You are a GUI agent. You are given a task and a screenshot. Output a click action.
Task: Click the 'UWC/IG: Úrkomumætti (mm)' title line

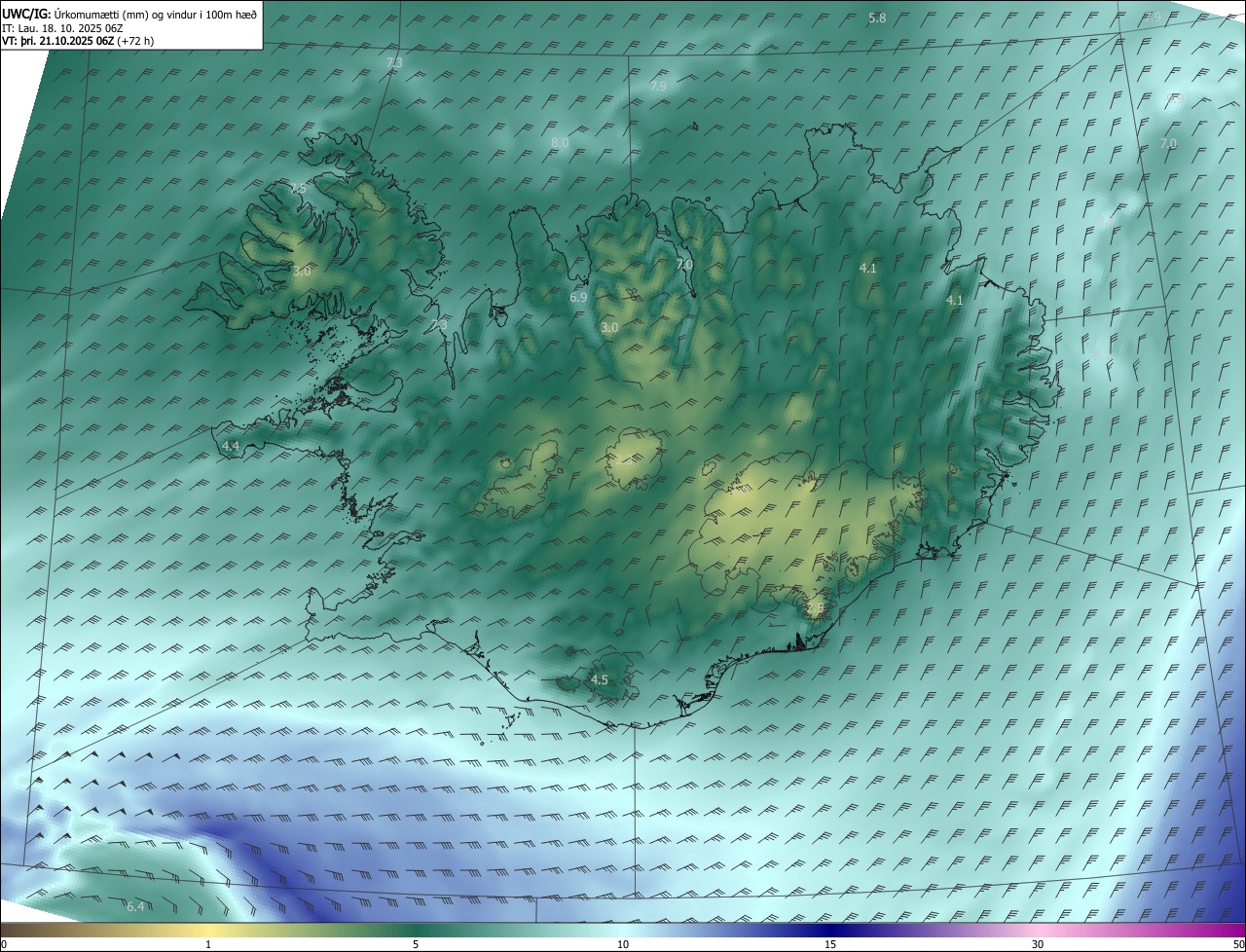[x=129, y=14]
